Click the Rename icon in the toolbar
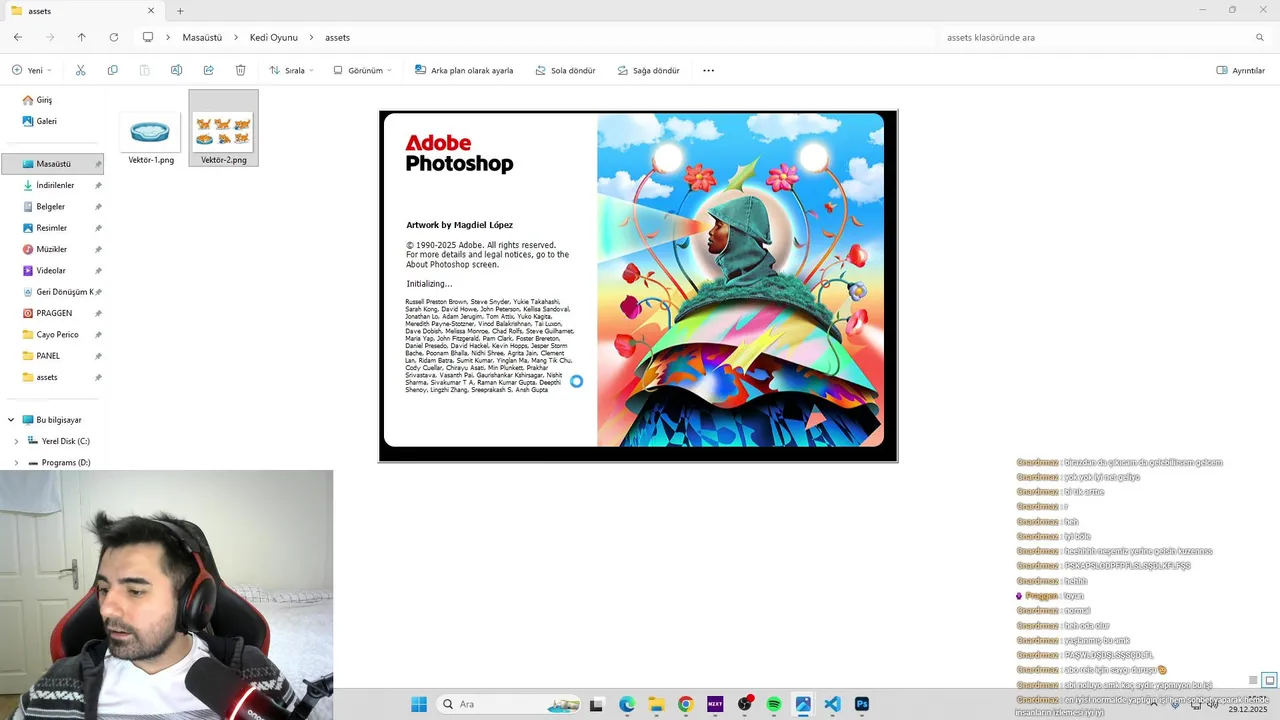This screenshot has width=1280, height=720. (x=176, y=71)
